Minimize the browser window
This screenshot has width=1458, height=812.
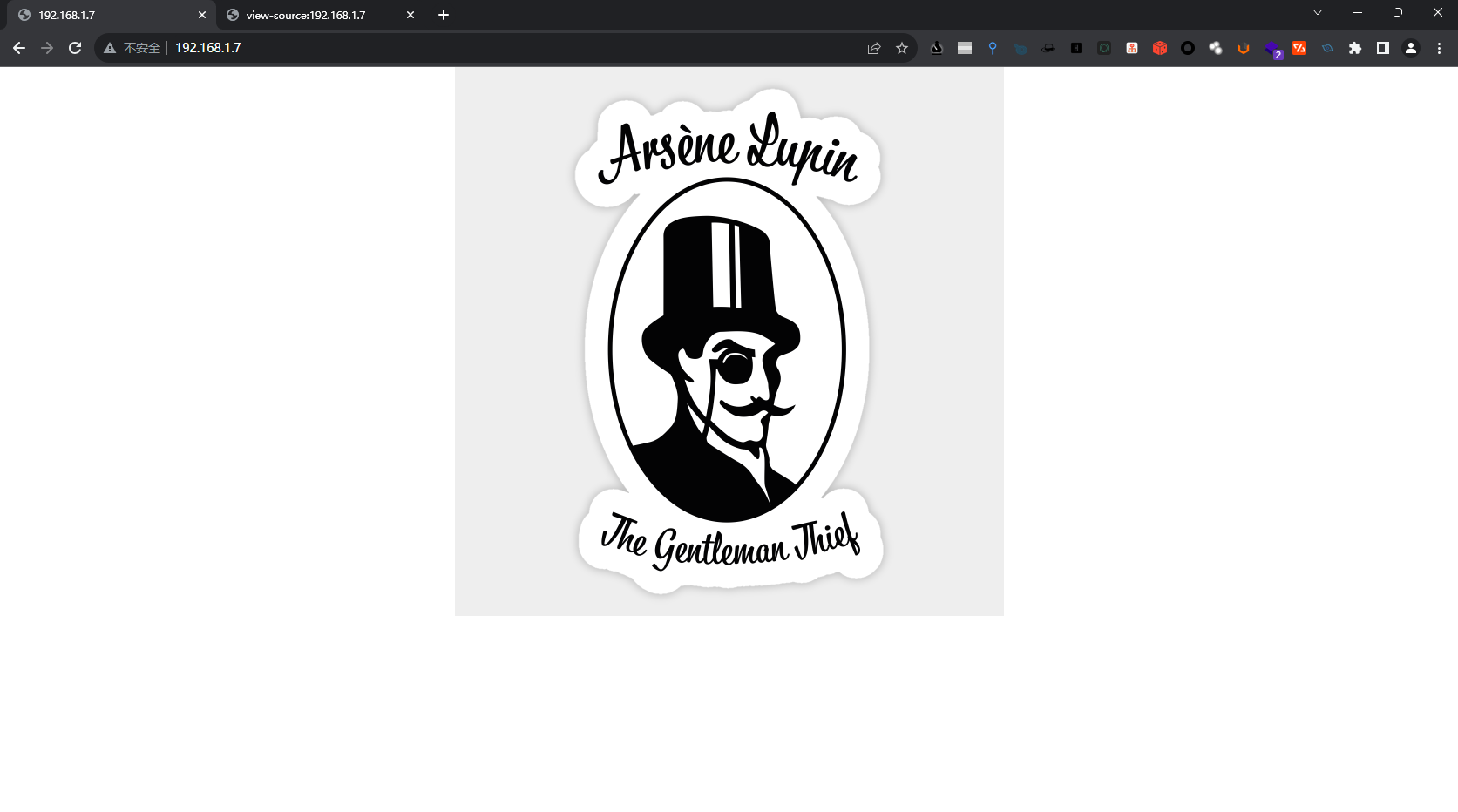[x=1358, y=12]
